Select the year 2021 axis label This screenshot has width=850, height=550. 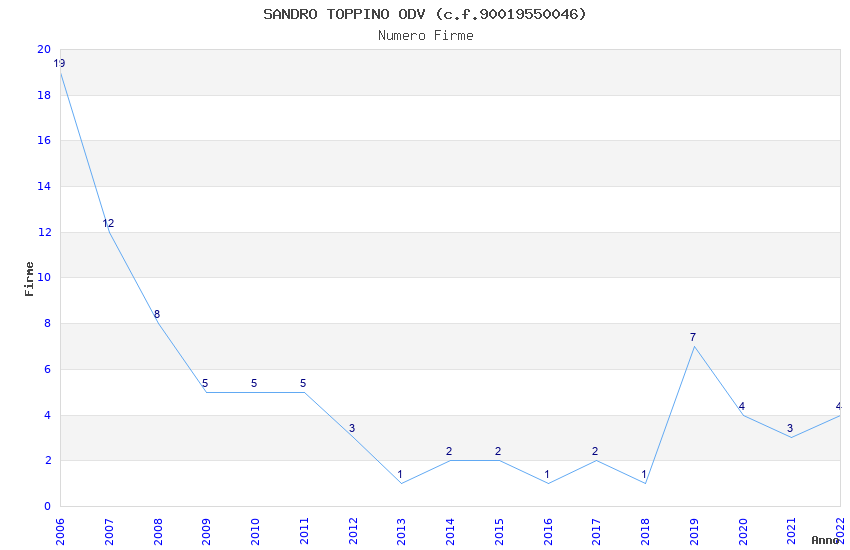pos(791,531)
